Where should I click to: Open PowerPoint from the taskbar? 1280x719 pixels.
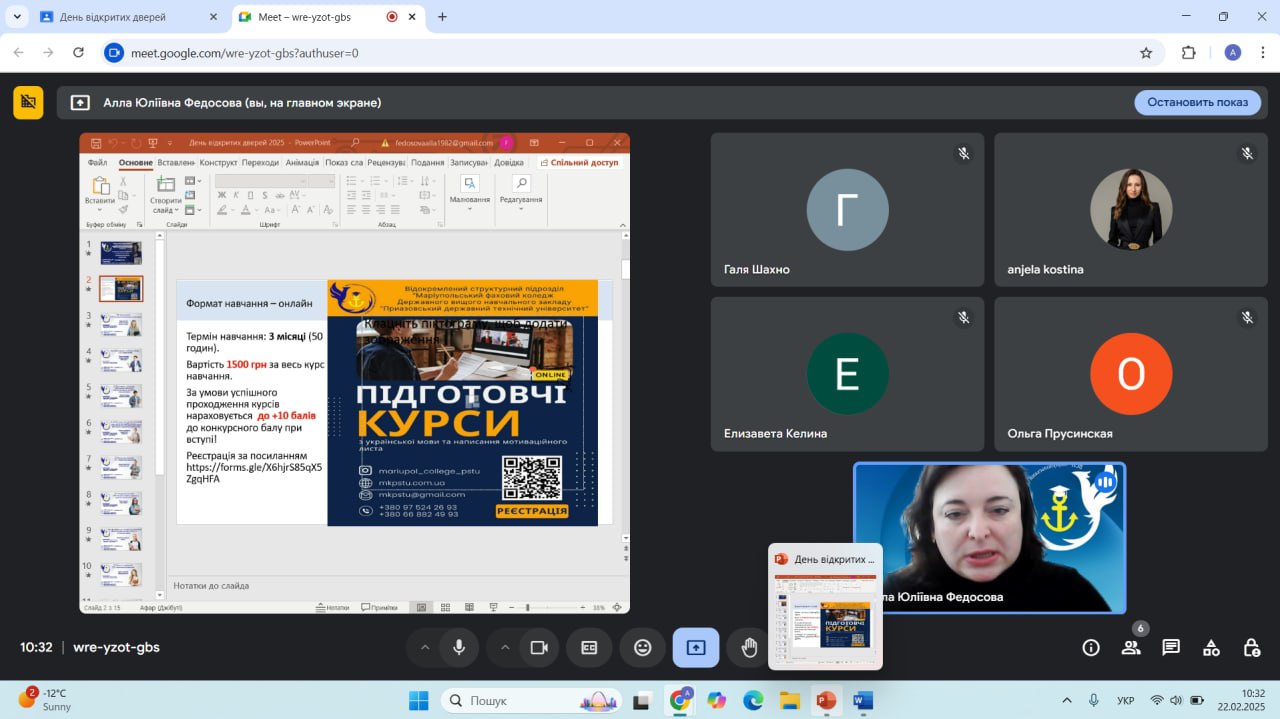(826, 700)
